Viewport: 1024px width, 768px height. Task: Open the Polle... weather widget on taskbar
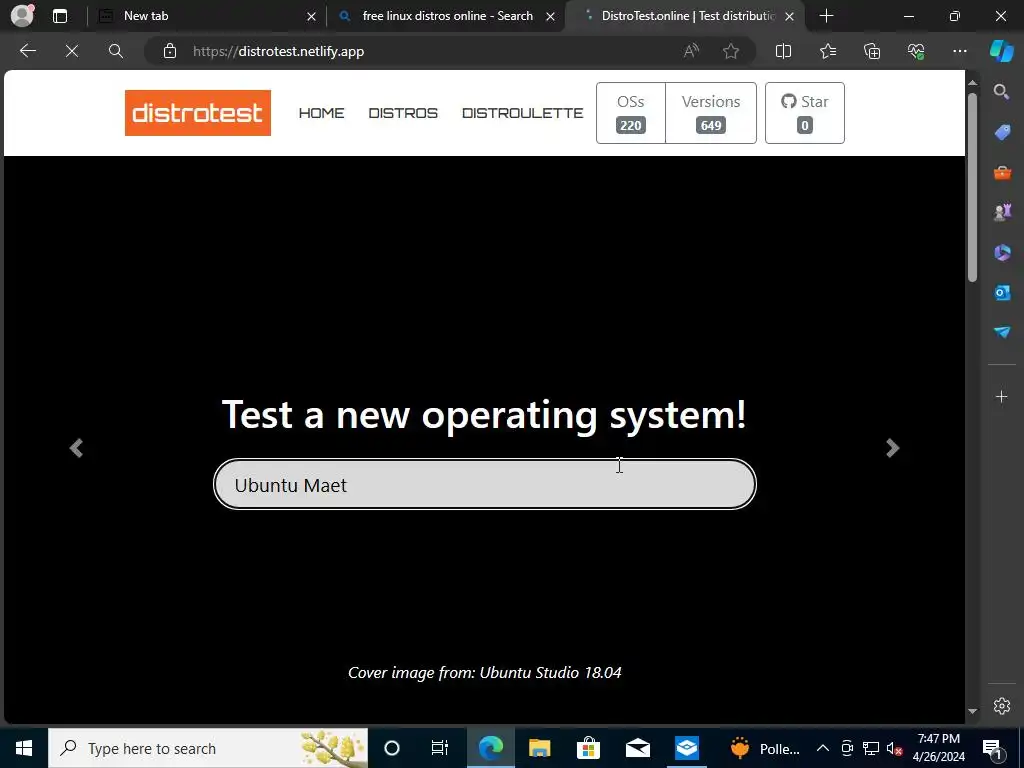(765, 748)
